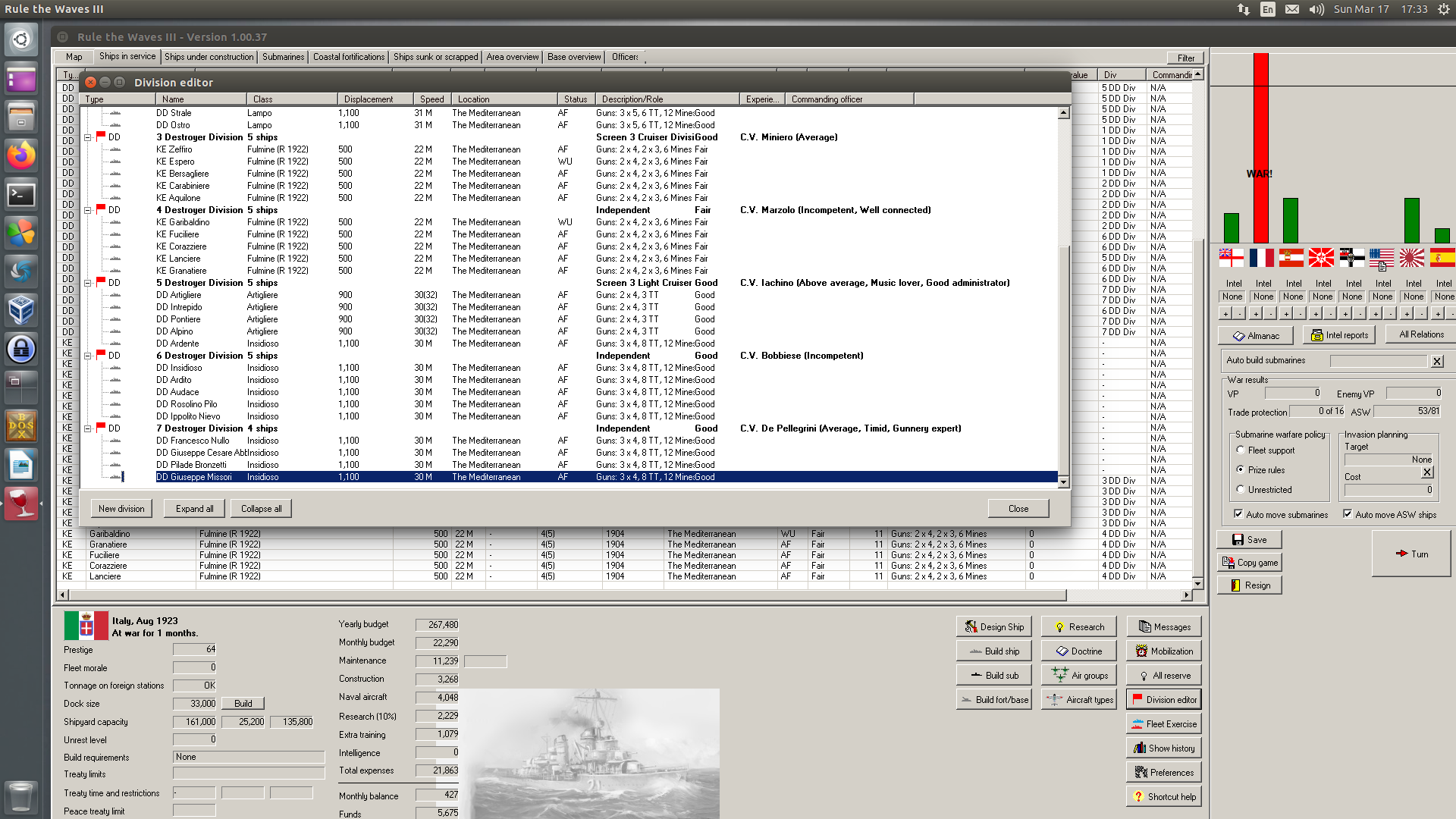
Task: Click the Resign button
Action: pyautogui.click(x=1249, y=585)
